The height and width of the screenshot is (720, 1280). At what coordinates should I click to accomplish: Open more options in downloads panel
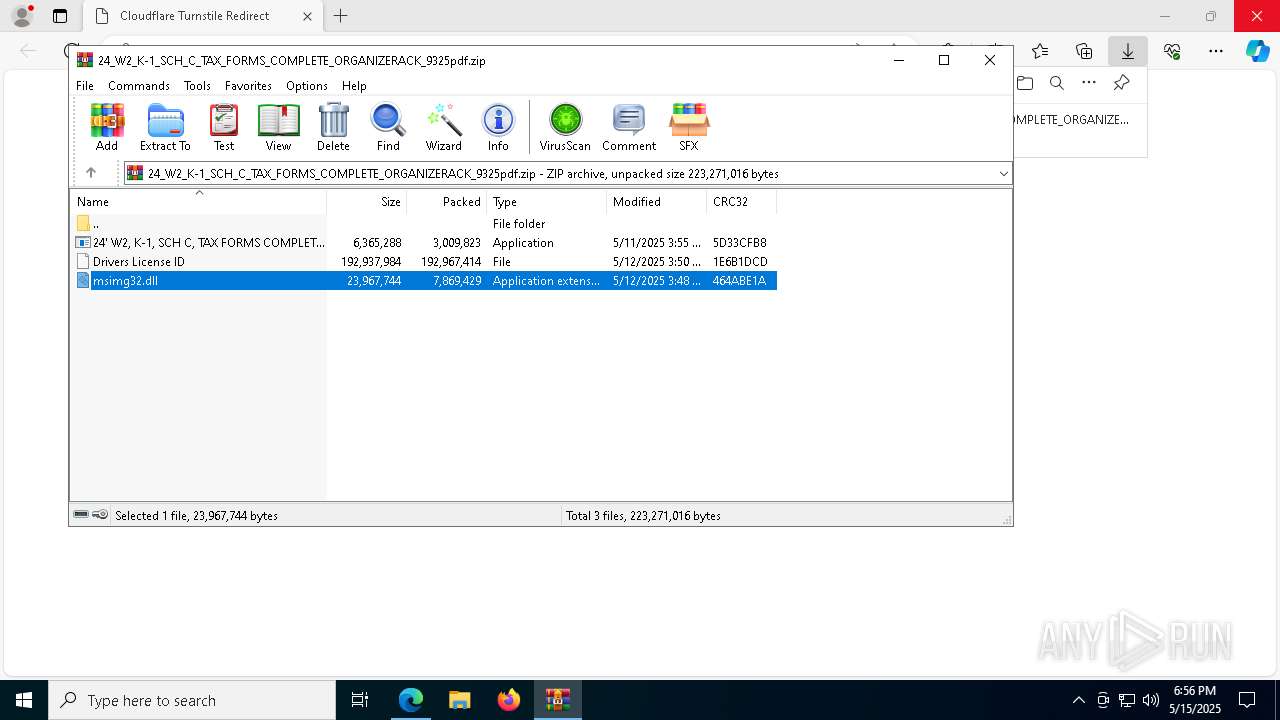click(1089, 83)
